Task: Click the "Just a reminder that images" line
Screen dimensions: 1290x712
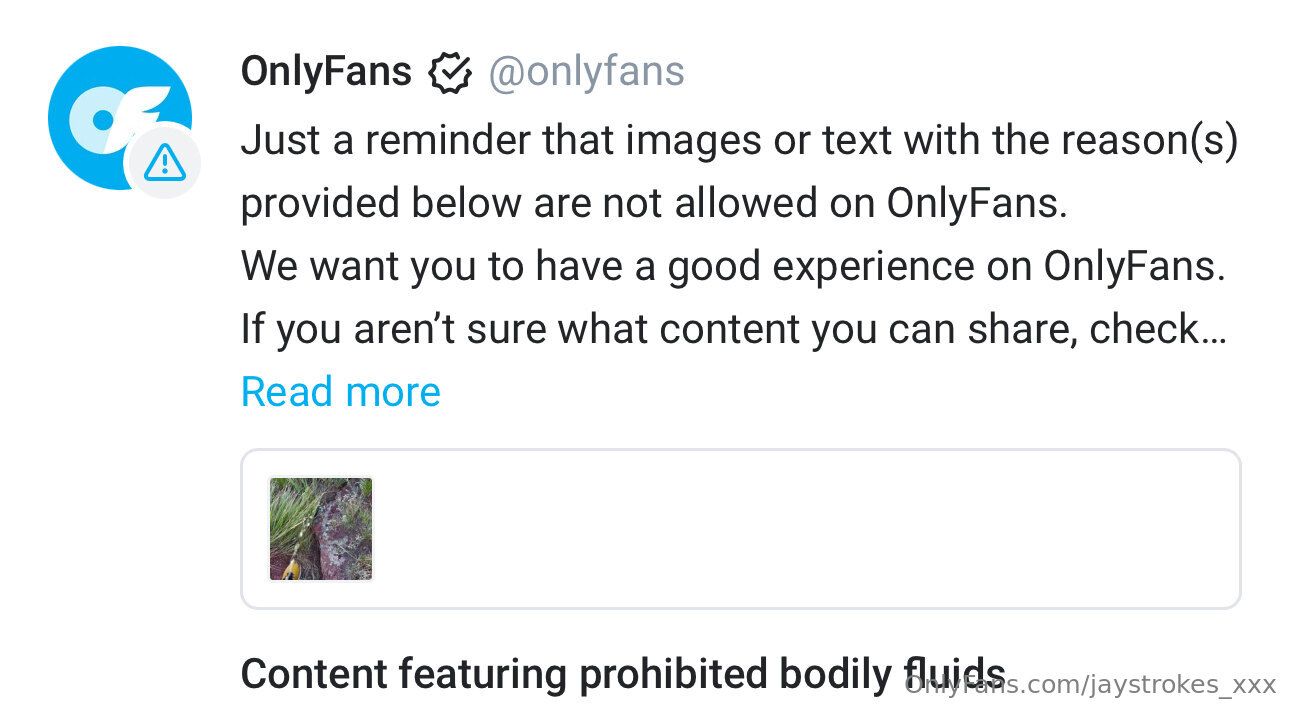Action: [740, 141]
